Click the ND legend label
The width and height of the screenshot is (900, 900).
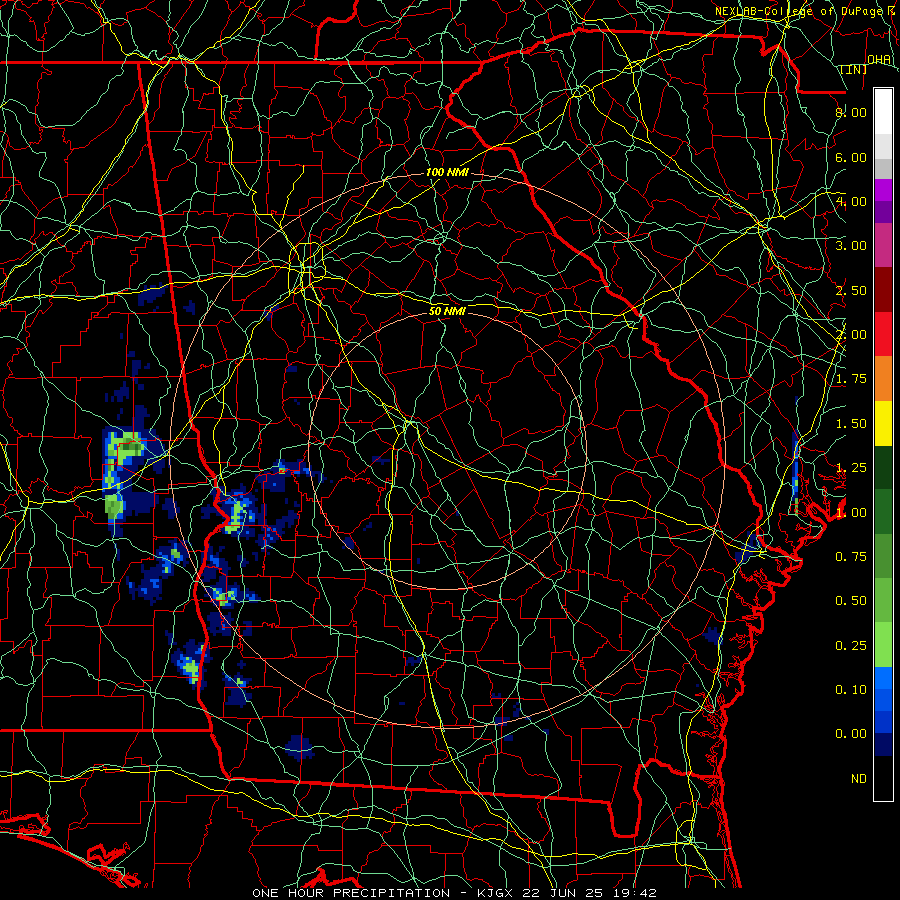click(859, 778)
